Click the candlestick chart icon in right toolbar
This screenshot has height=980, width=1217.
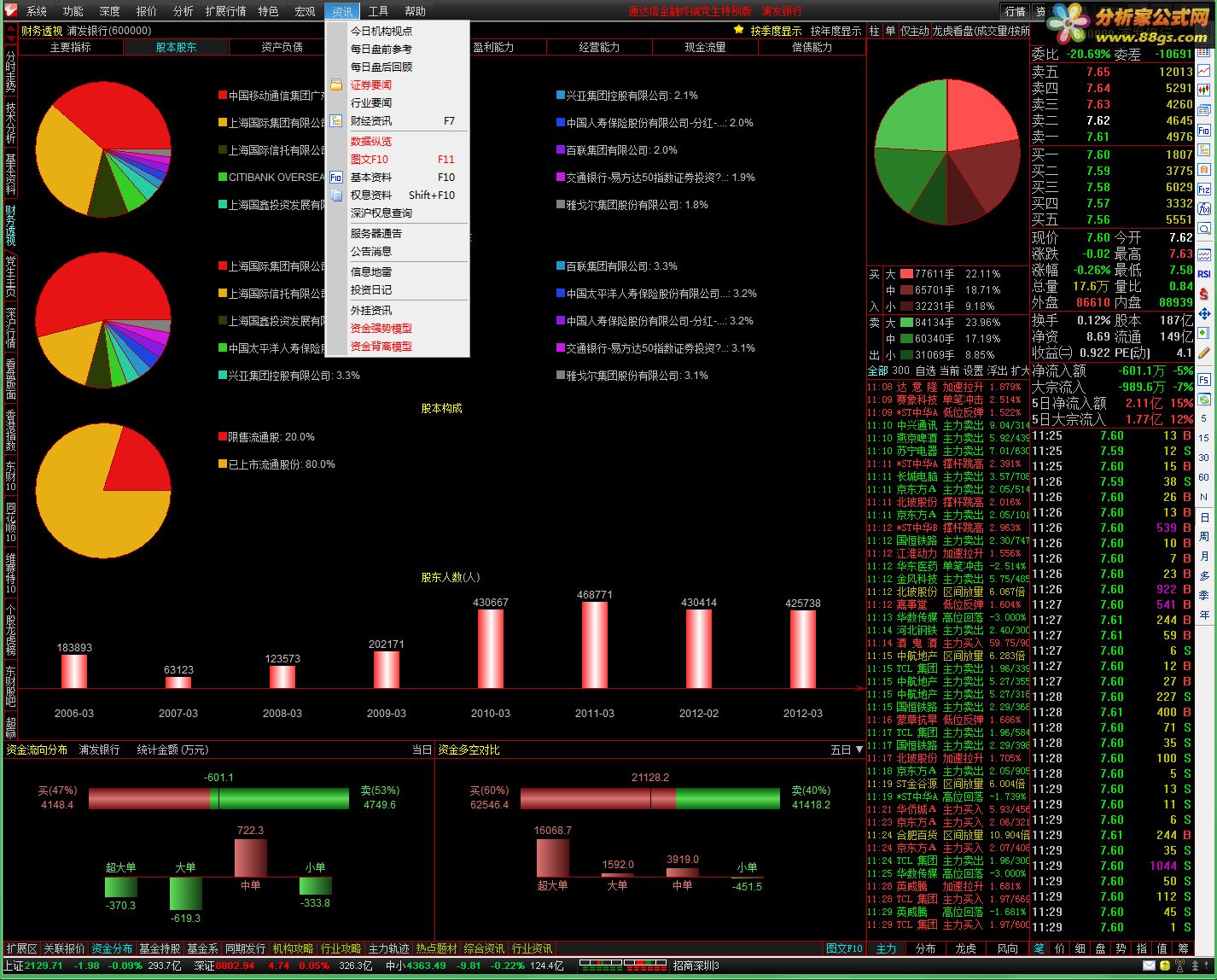click(x=1204, y=90)
